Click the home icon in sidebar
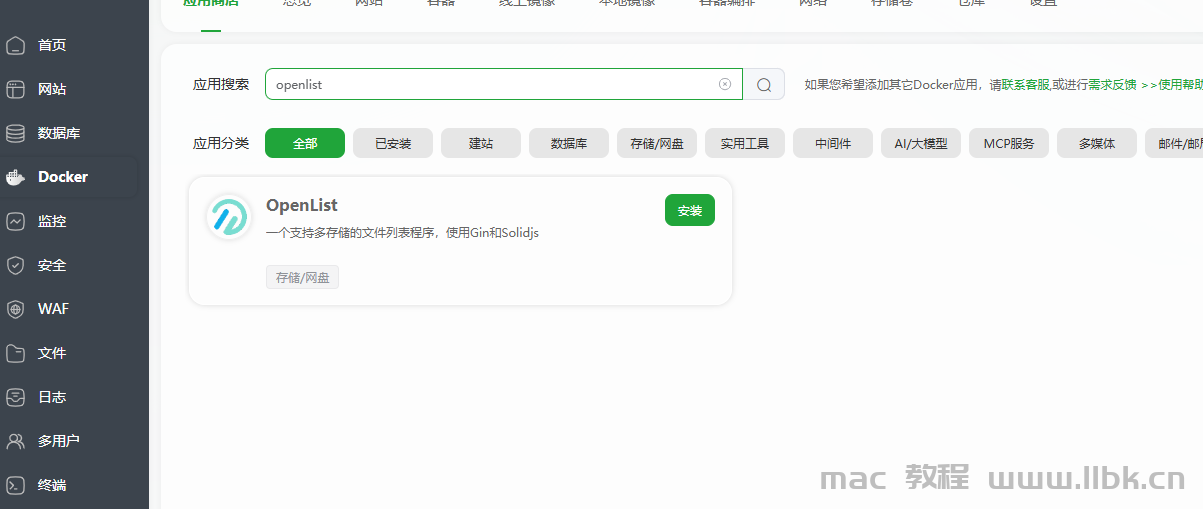The width and height of the screenshot is (1203, 509). [15, 45]
